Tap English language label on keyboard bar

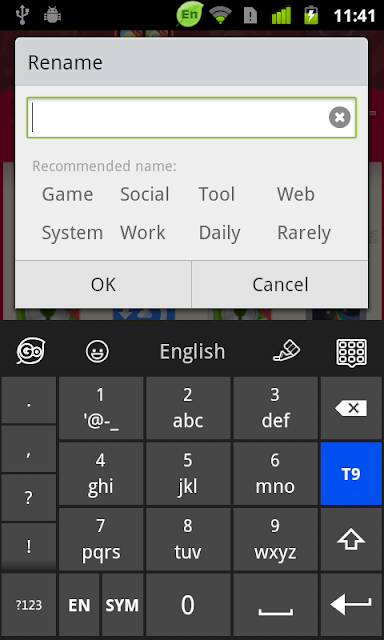[x=192, y=351]
